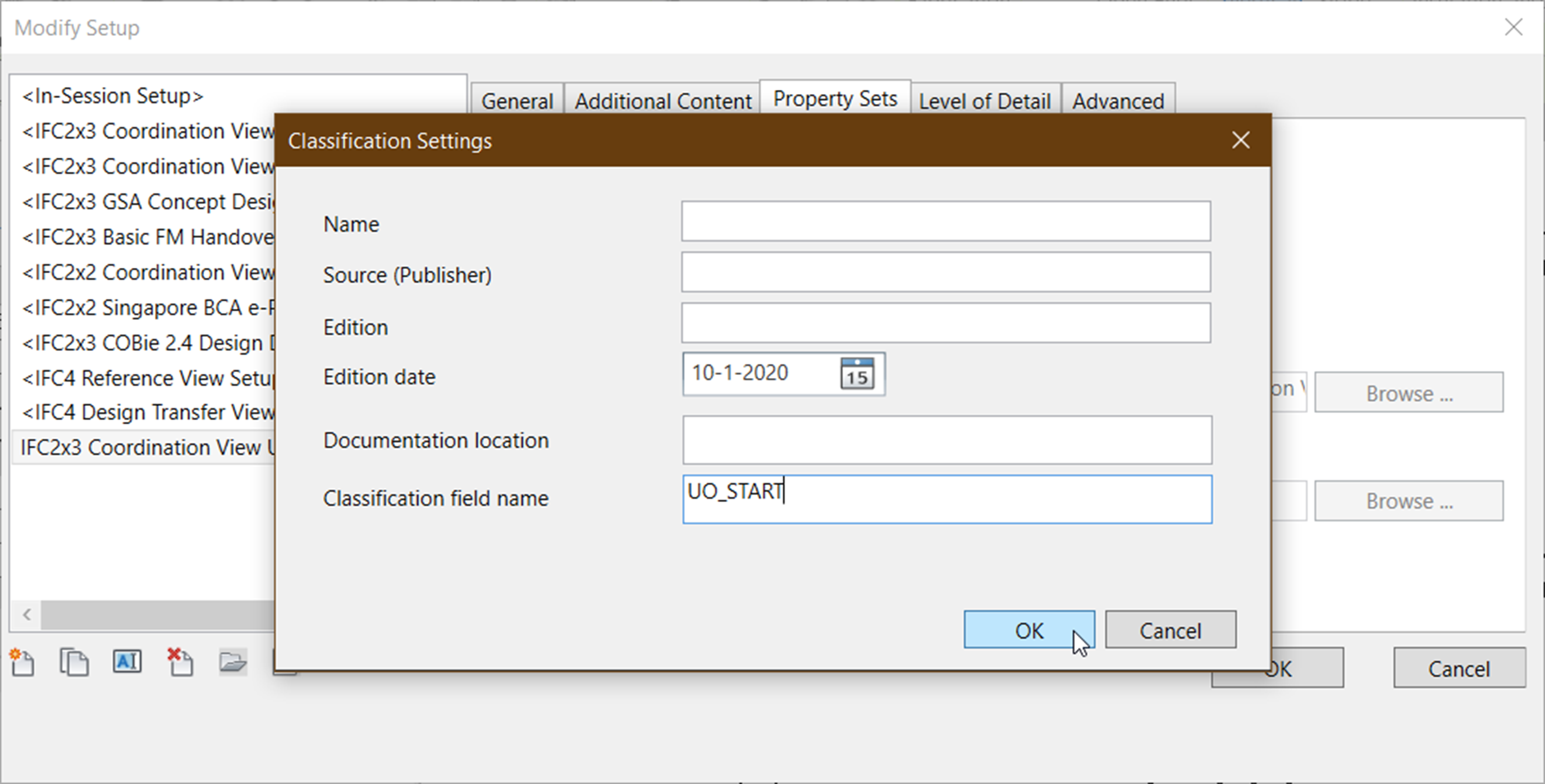Select the In-Session Setup entry
The width and height of the screenshot is (1545, 784).
113,96
